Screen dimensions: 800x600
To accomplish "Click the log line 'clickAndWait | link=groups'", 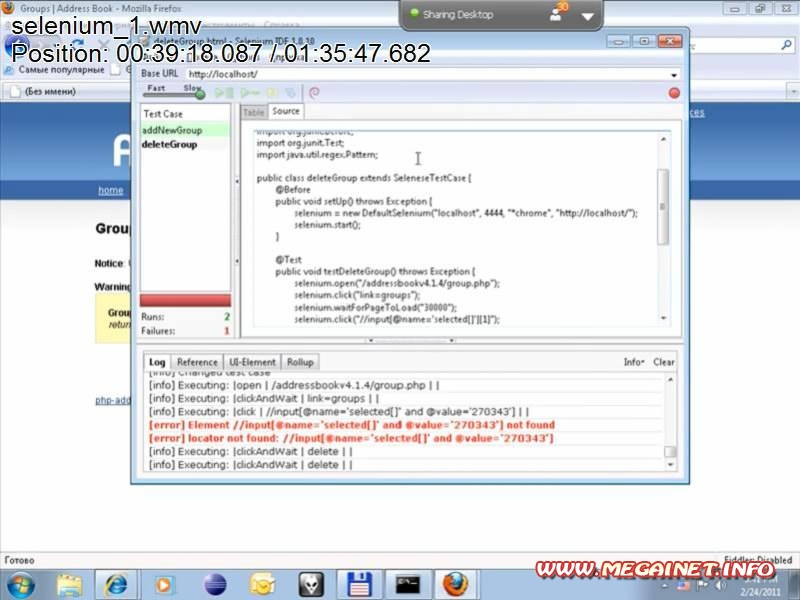I will (x=264, y=398).
